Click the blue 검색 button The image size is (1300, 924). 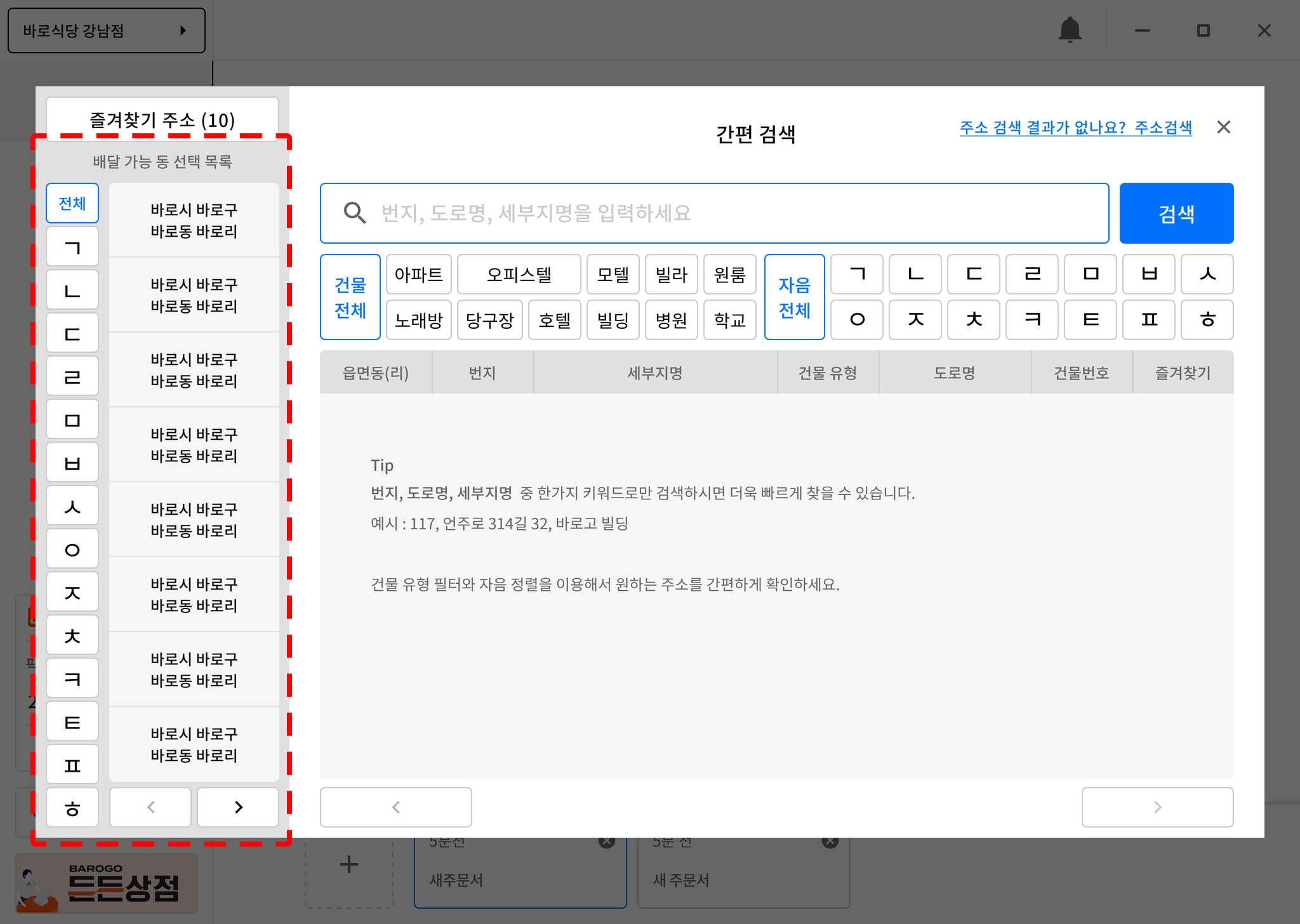[1176, 213]
